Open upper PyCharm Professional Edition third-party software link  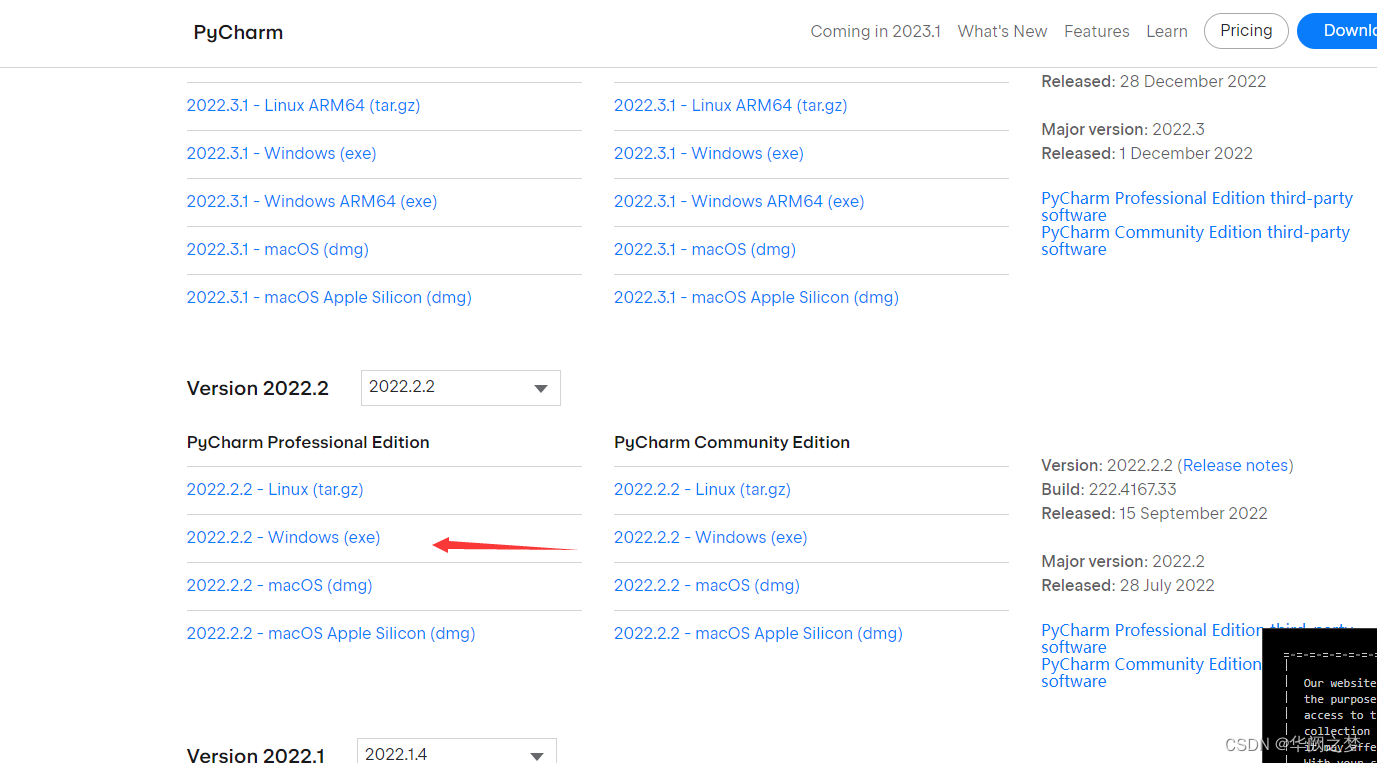click(1197, 206)
